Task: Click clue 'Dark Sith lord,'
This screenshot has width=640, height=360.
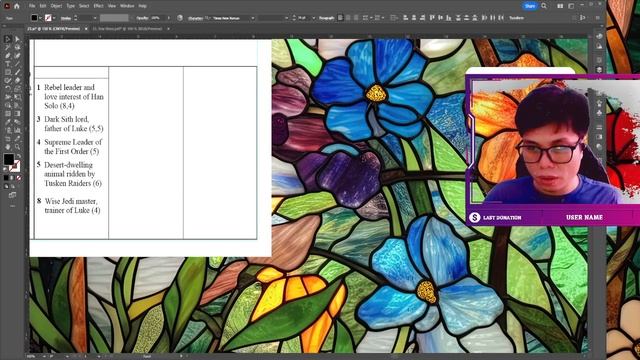Action: pyautogui.click(x=67, y=119)
